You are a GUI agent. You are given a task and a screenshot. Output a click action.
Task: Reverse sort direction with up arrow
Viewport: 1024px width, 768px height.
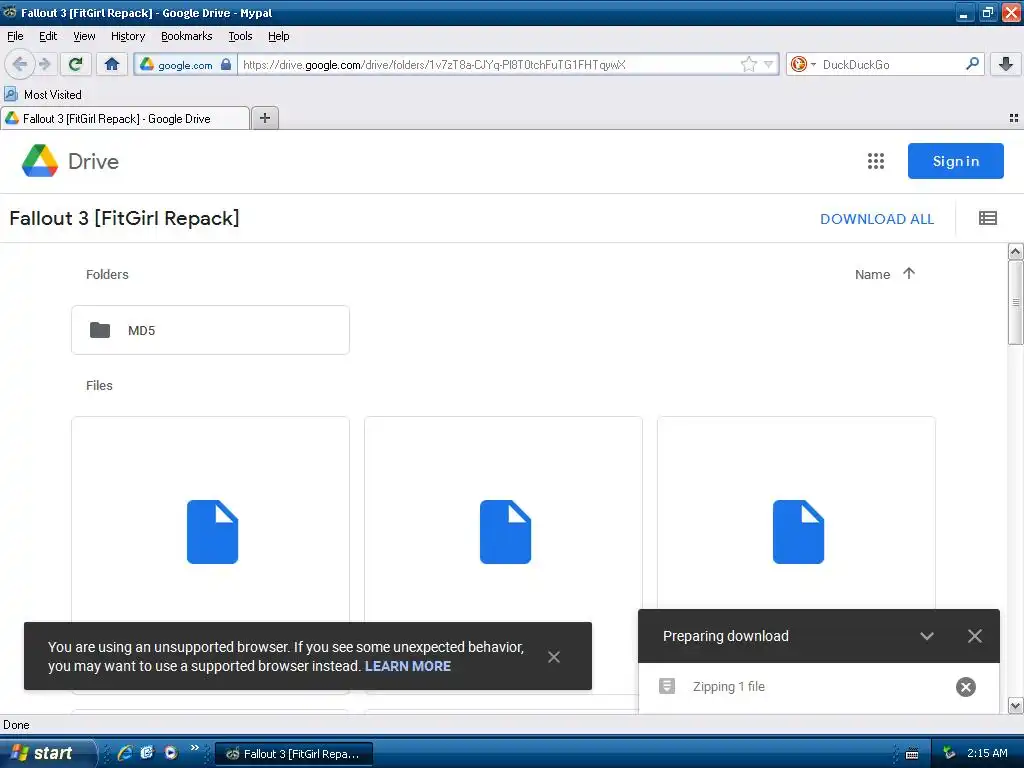908,274
